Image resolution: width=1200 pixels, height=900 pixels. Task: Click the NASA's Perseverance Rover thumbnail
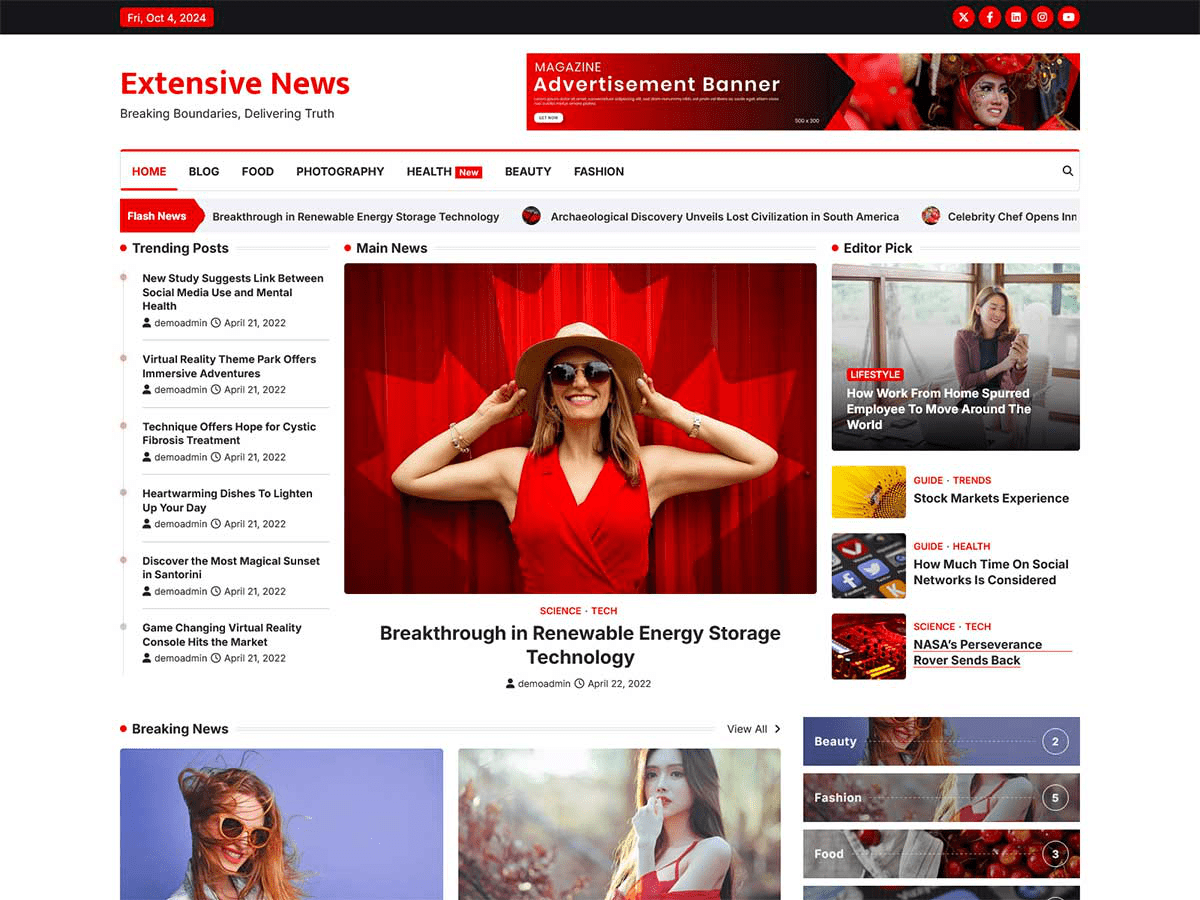868,646
